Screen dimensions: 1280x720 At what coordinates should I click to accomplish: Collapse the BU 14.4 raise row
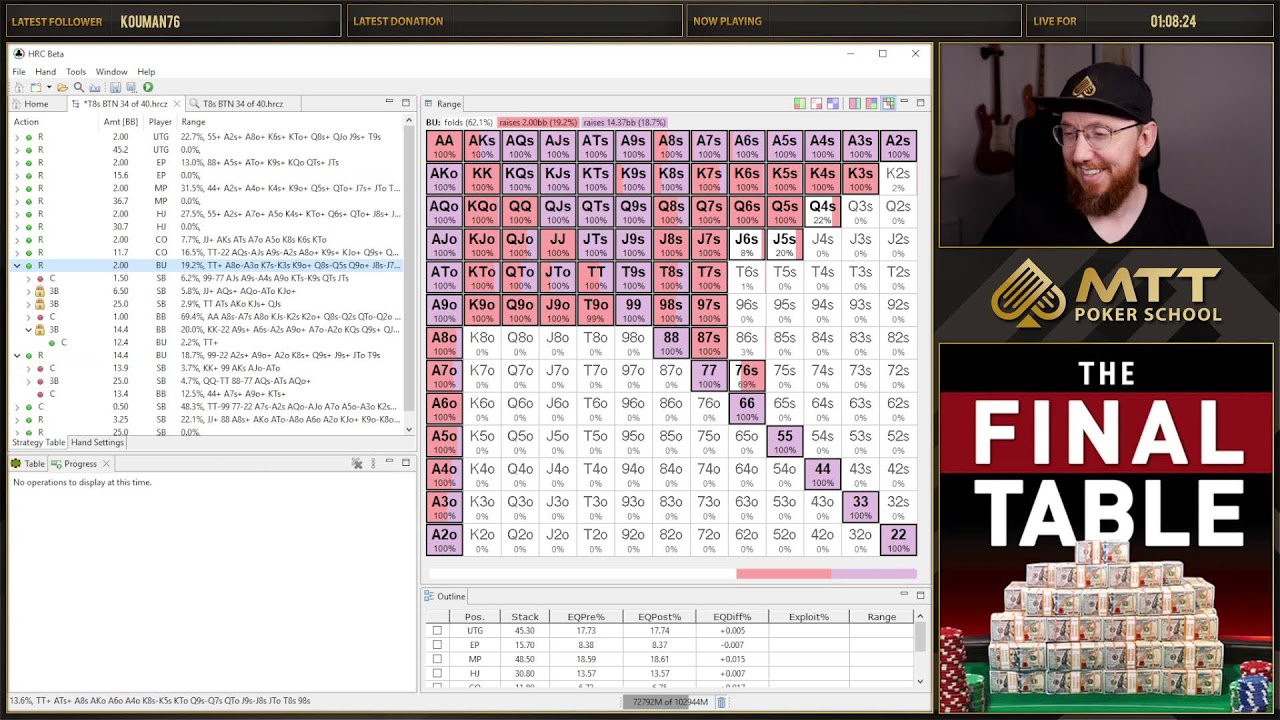17,355
